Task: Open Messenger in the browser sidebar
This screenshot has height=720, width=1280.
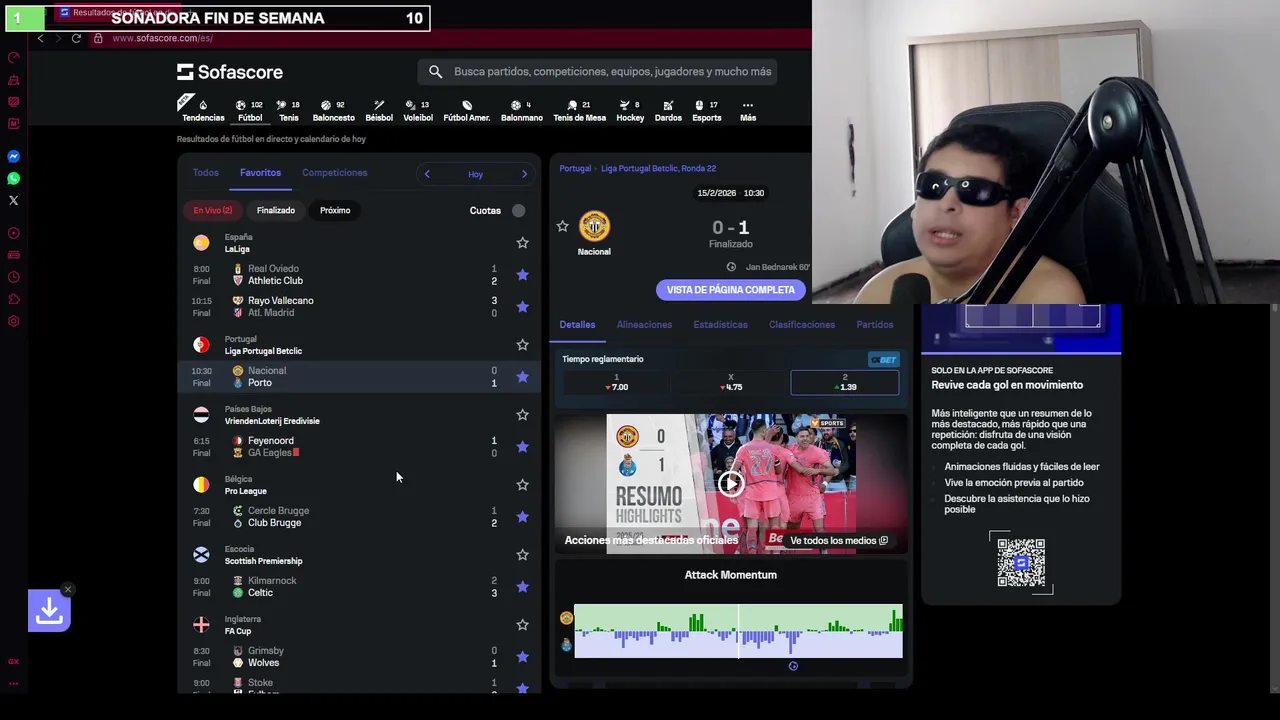Action: point(14,157)
